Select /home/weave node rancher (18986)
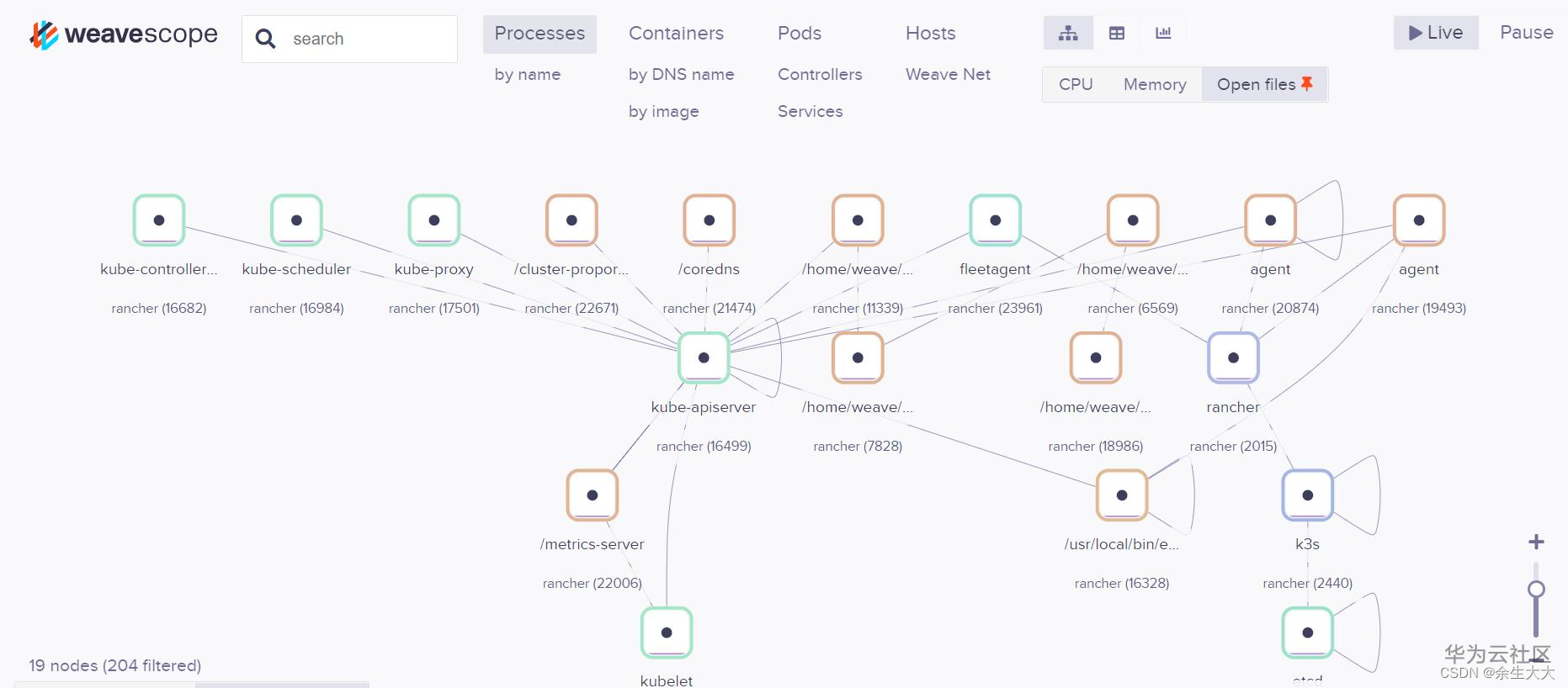 coord(1096,357)
